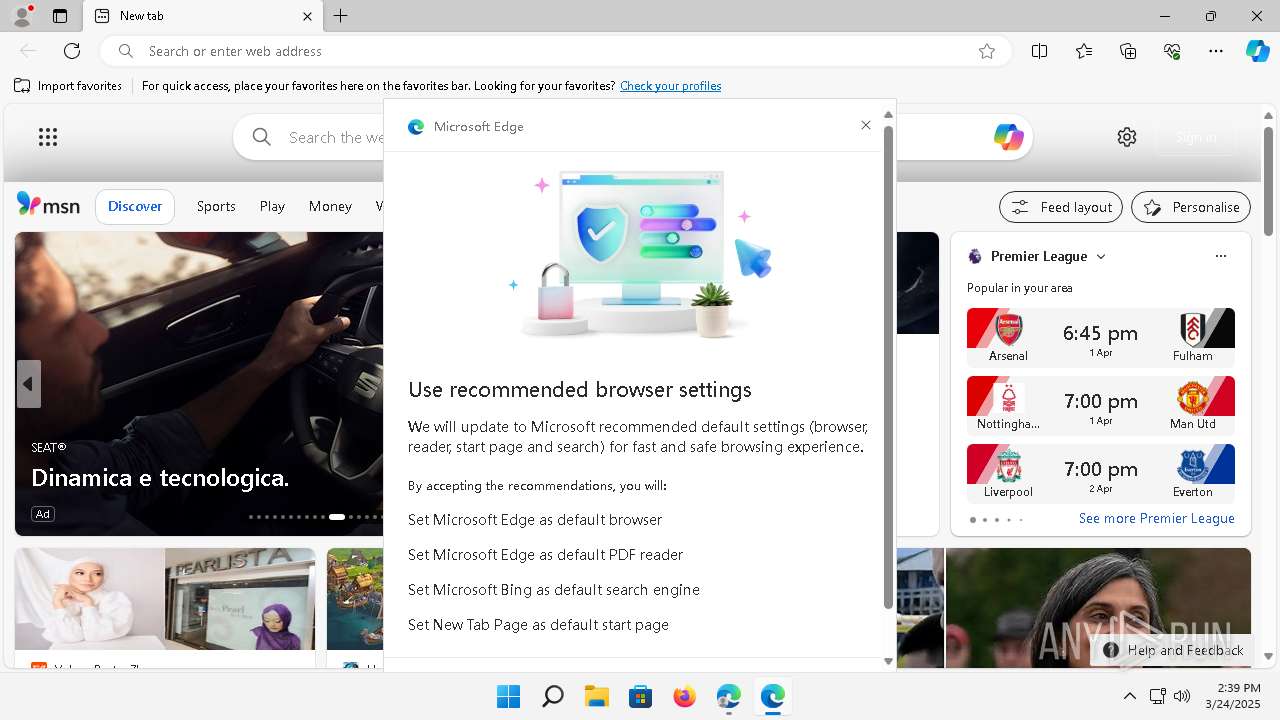
Task: Open the Copilot sidebar icon
Action: (x=1257, y=51)
